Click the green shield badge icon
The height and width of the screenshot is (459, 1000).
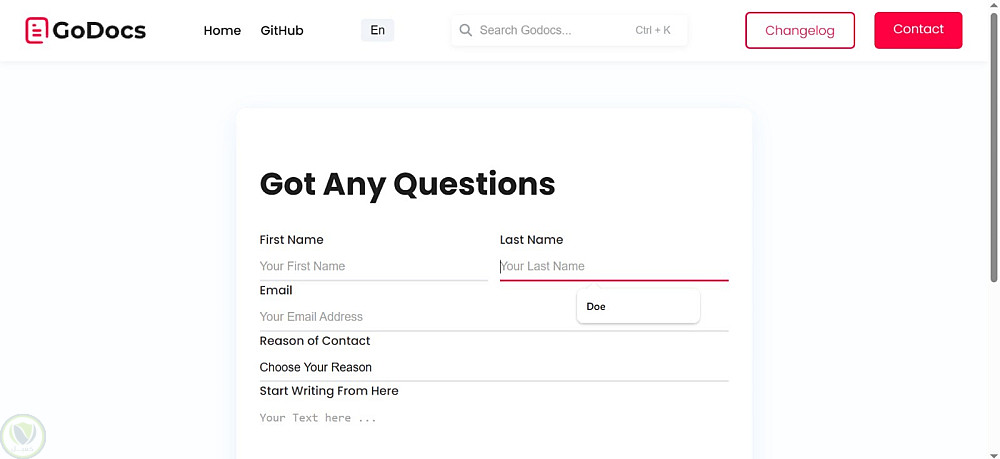click(24, 435)
